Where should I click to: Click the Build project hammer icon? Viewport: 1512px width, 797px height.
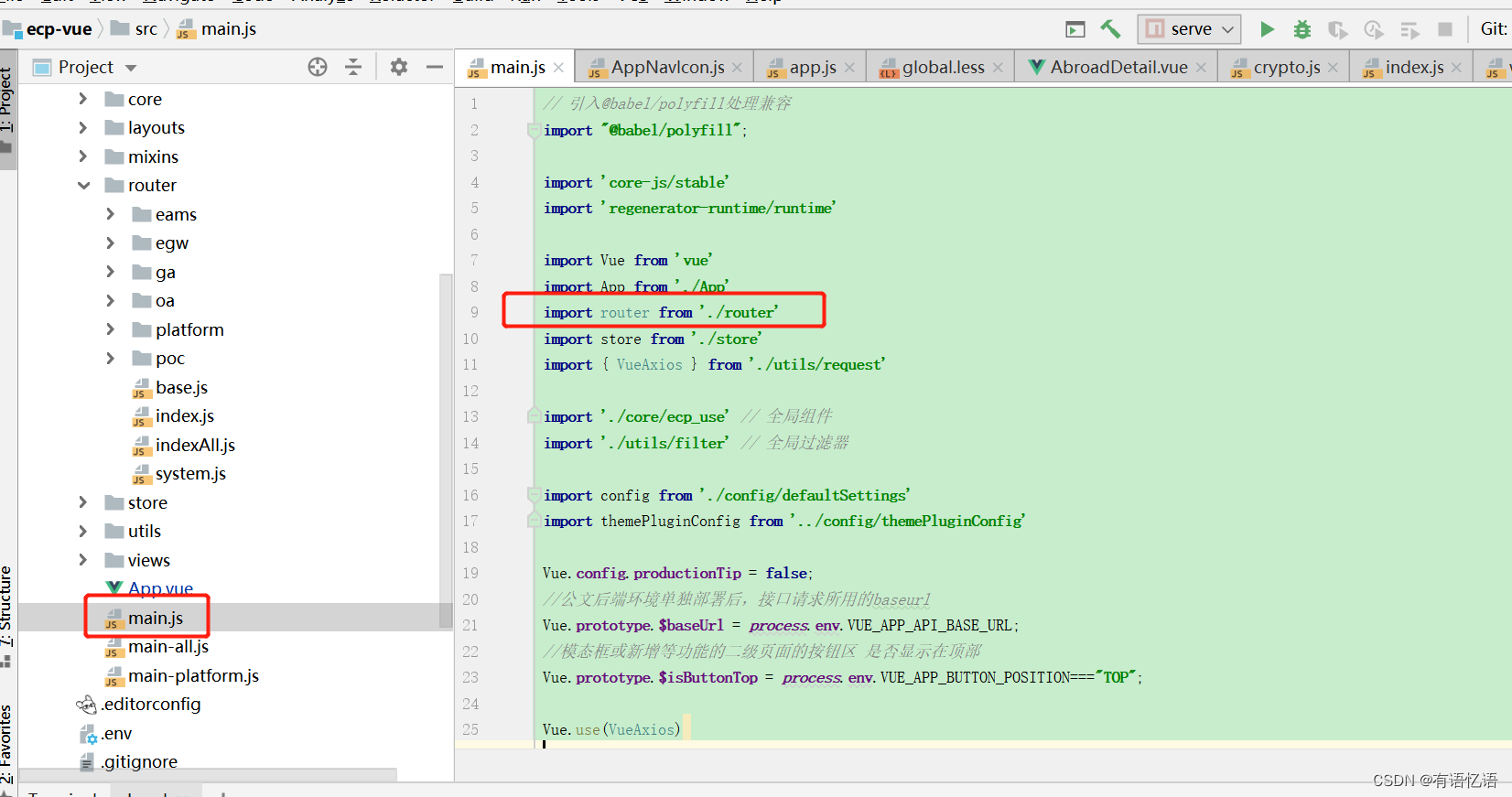click(1110, 29)
